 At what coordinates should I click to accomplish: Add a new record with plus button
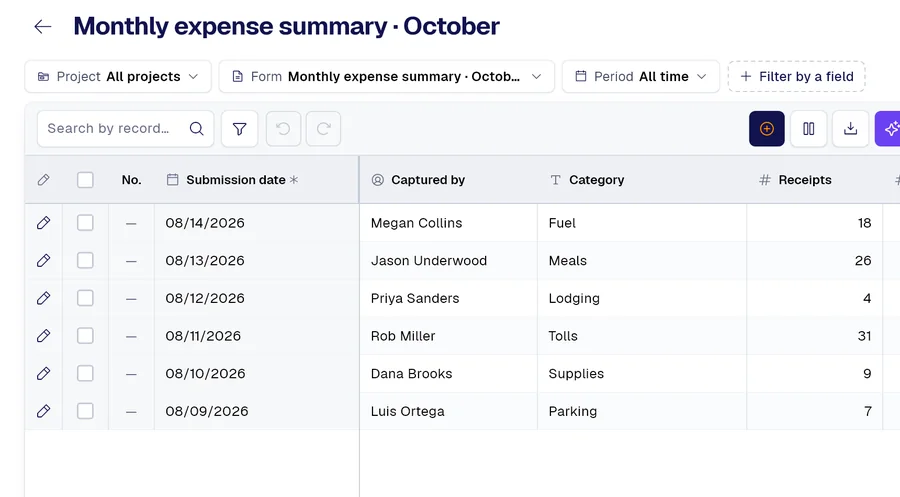pyautogui.click(x=766, y=129)
